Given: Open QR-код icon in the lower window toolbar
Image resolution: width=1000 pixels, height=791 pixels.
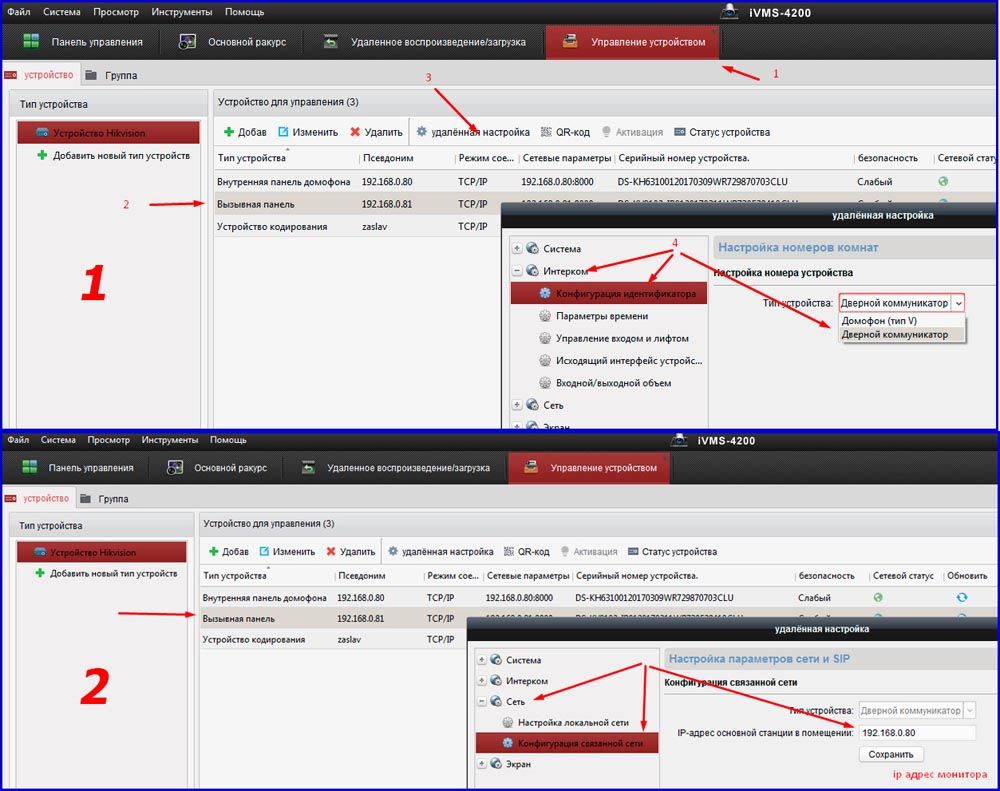Looking at the screenshot, I should click(509, 552).
